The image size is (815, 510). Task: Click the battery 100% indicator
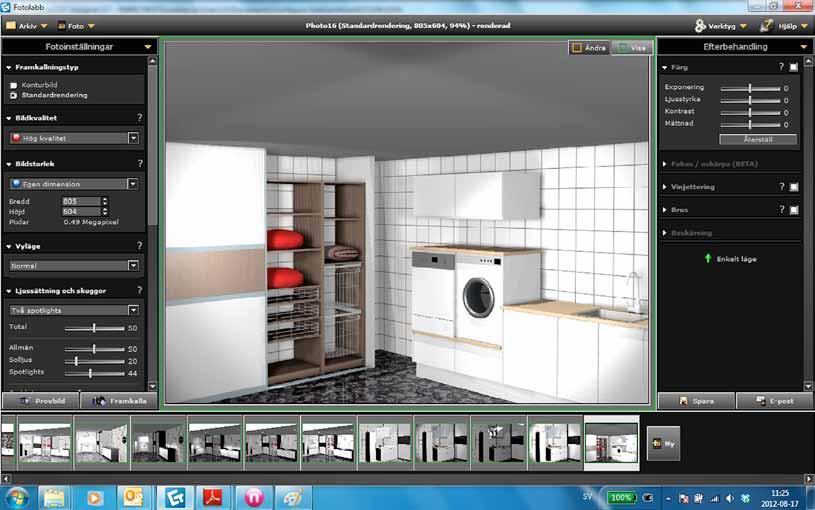621,498
